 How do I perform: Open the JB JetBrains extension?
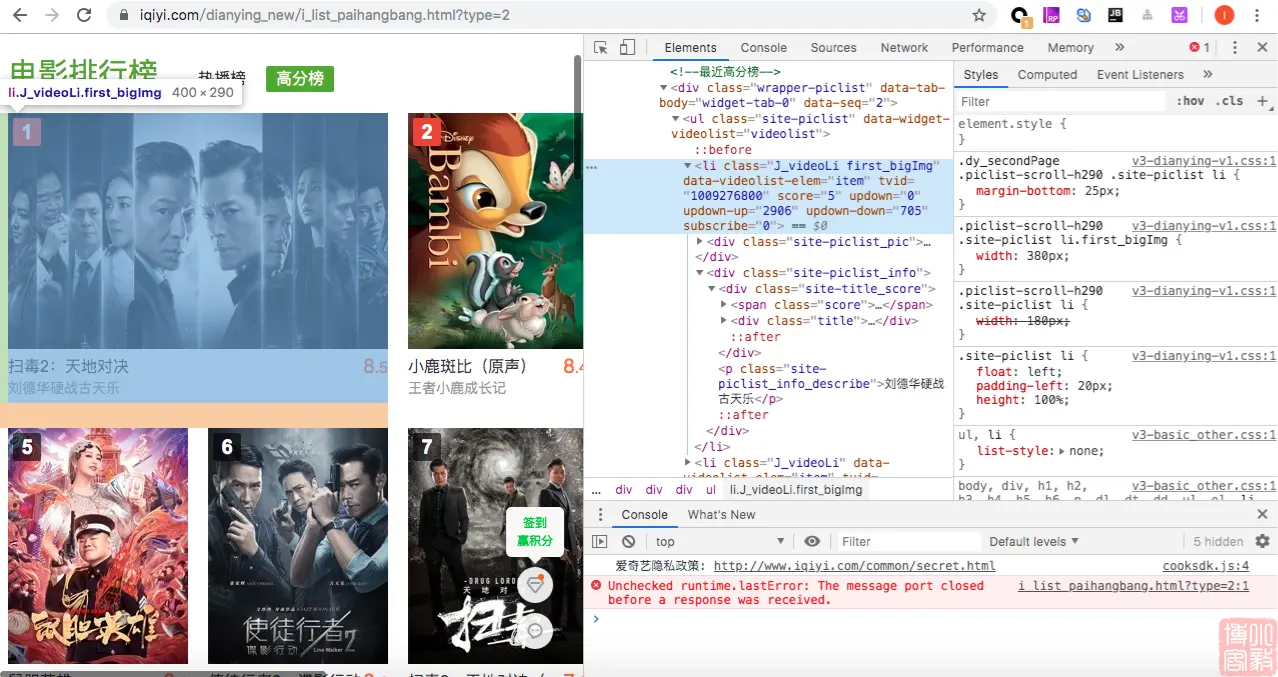[x=1115, y=15]
